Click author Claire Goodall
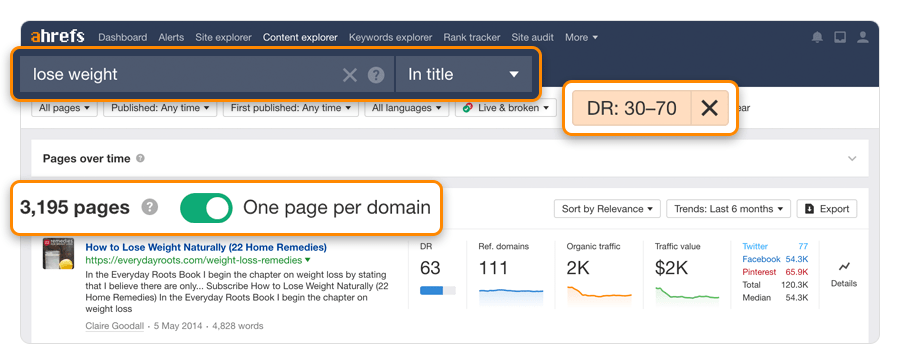Viewport: 900px width, 364px height. tap(115, 326)
